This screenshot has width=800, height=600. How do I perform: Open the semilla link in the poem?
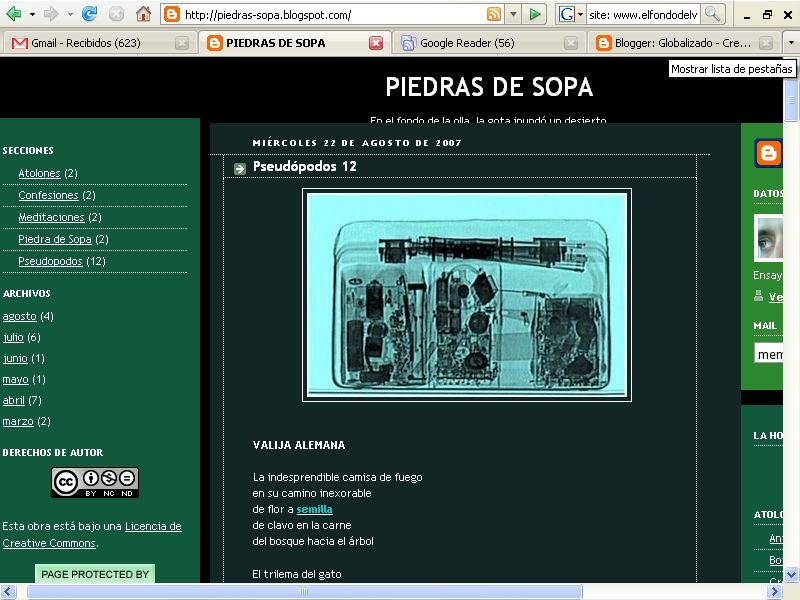point(315,509)
